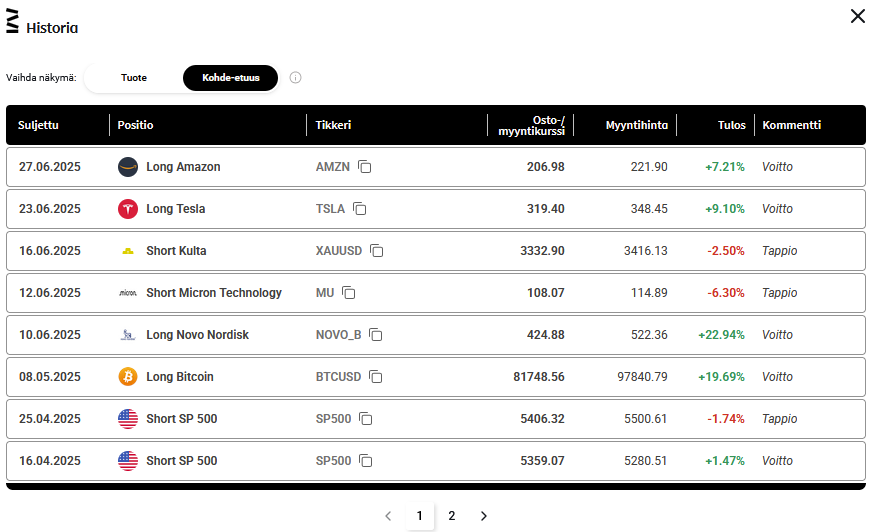Viewport: 873px width, 532px height.
Task: Click the Bitcoin logo icon
Action: [128, 377]
